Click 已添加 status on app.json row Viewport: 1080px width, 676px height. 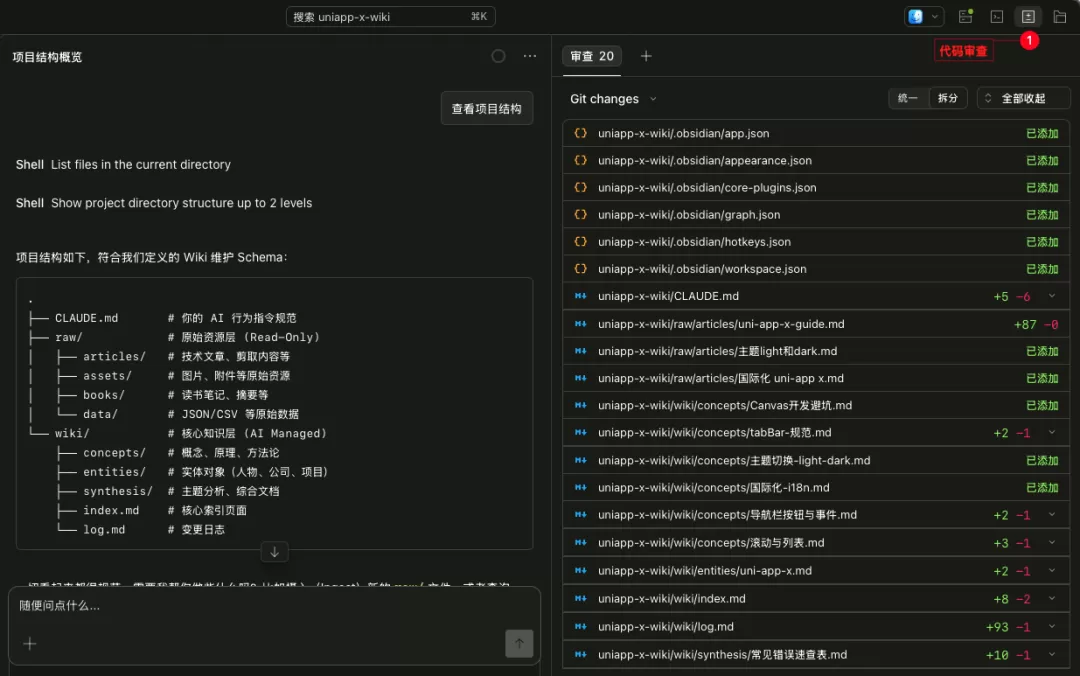(x=1041, y=134)
